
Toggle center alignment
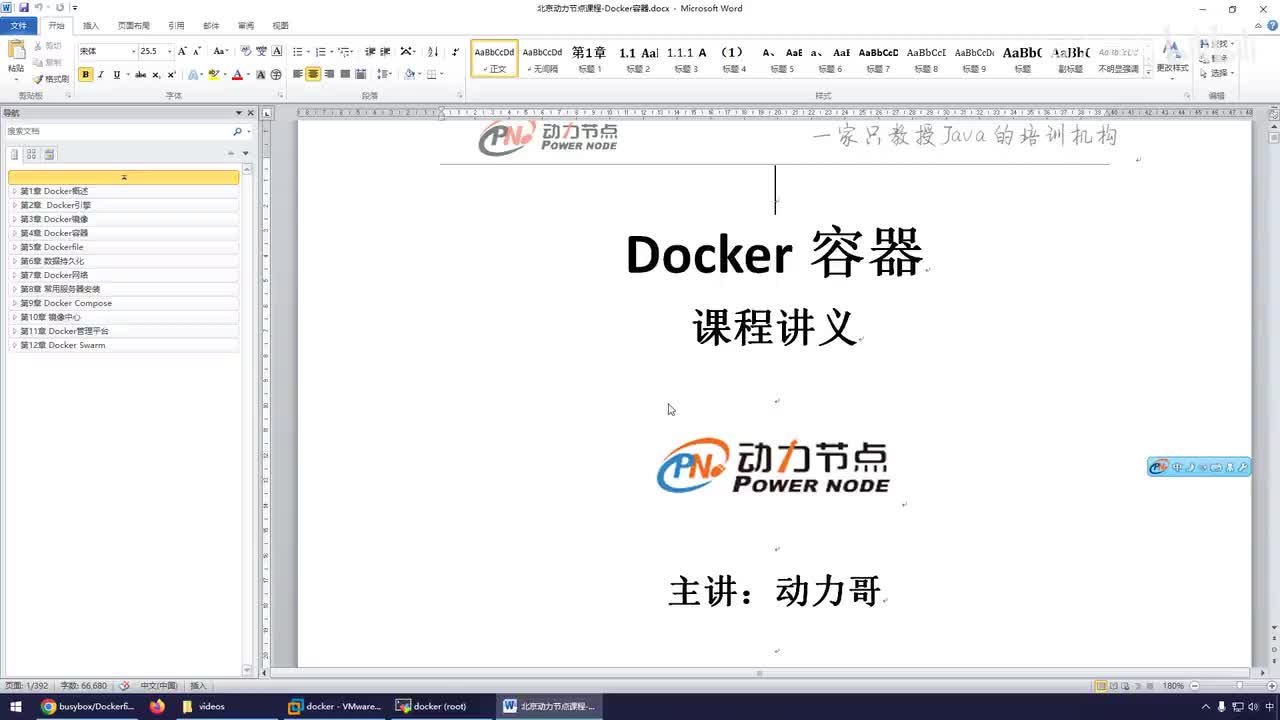pos(313,74)
